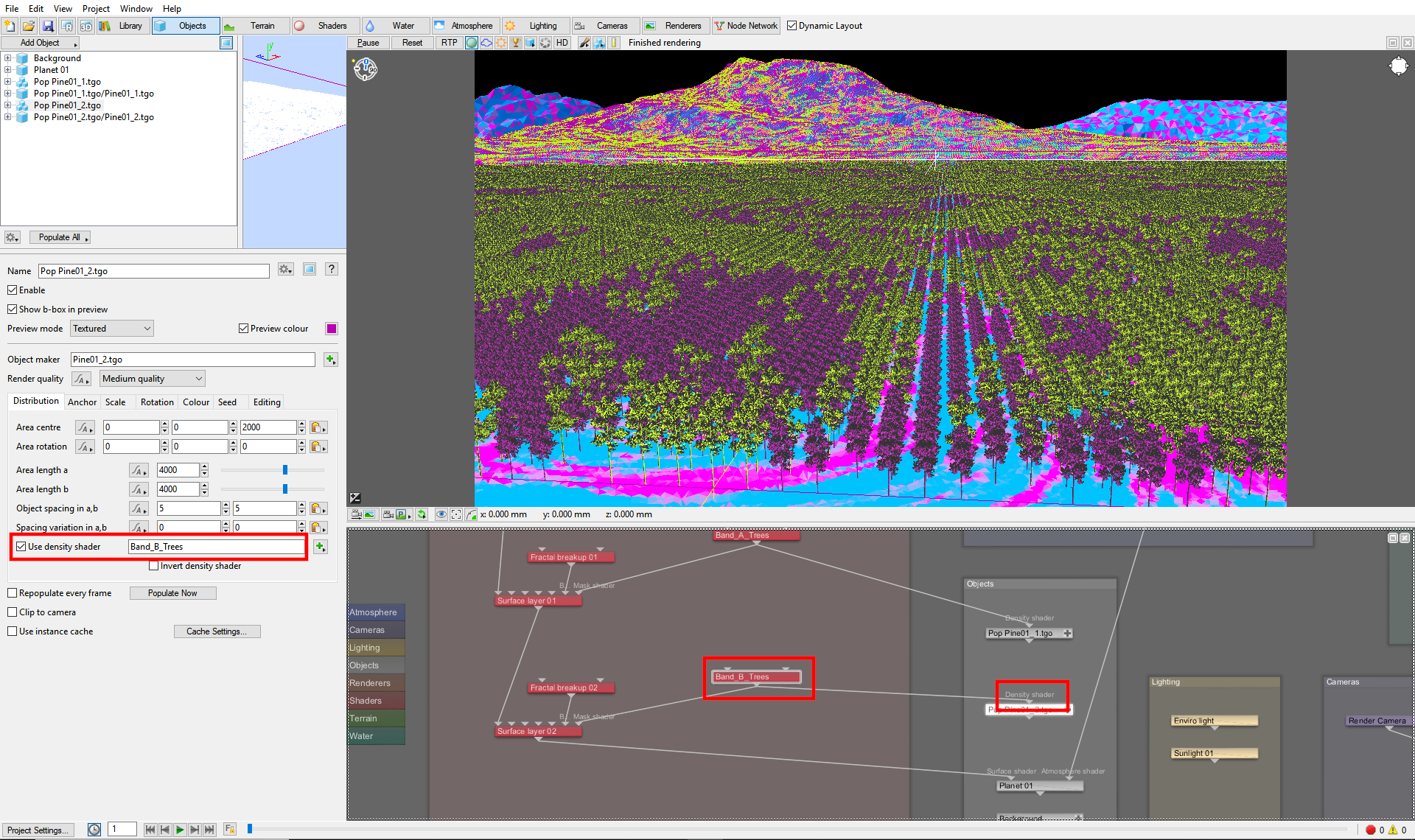Screen dimensions: 1415x840
Task: Uncheck Use density shader
Action: tap(21, 547)
